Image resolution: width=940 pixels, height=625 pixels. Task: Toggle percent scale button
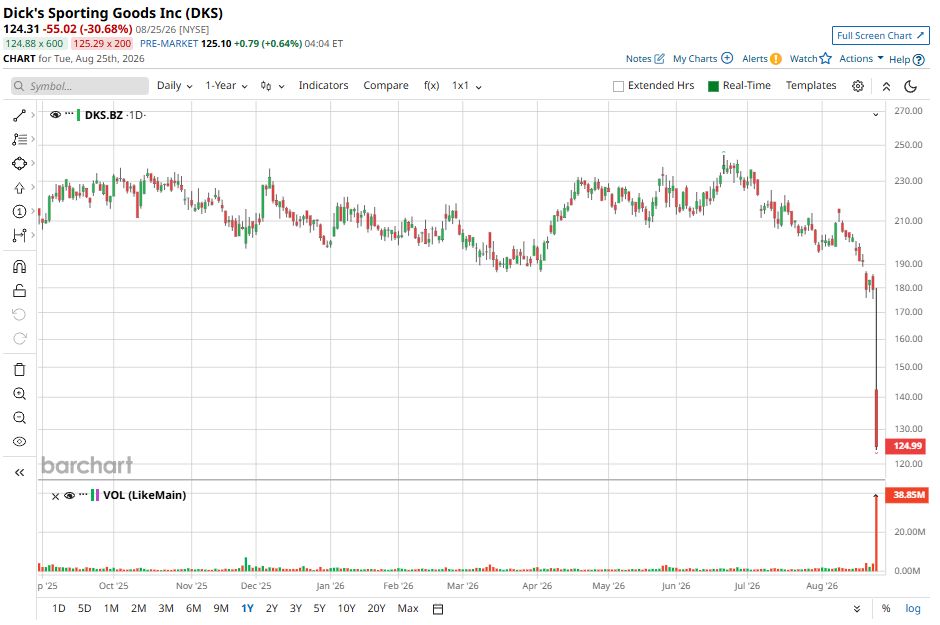(886, 609)
